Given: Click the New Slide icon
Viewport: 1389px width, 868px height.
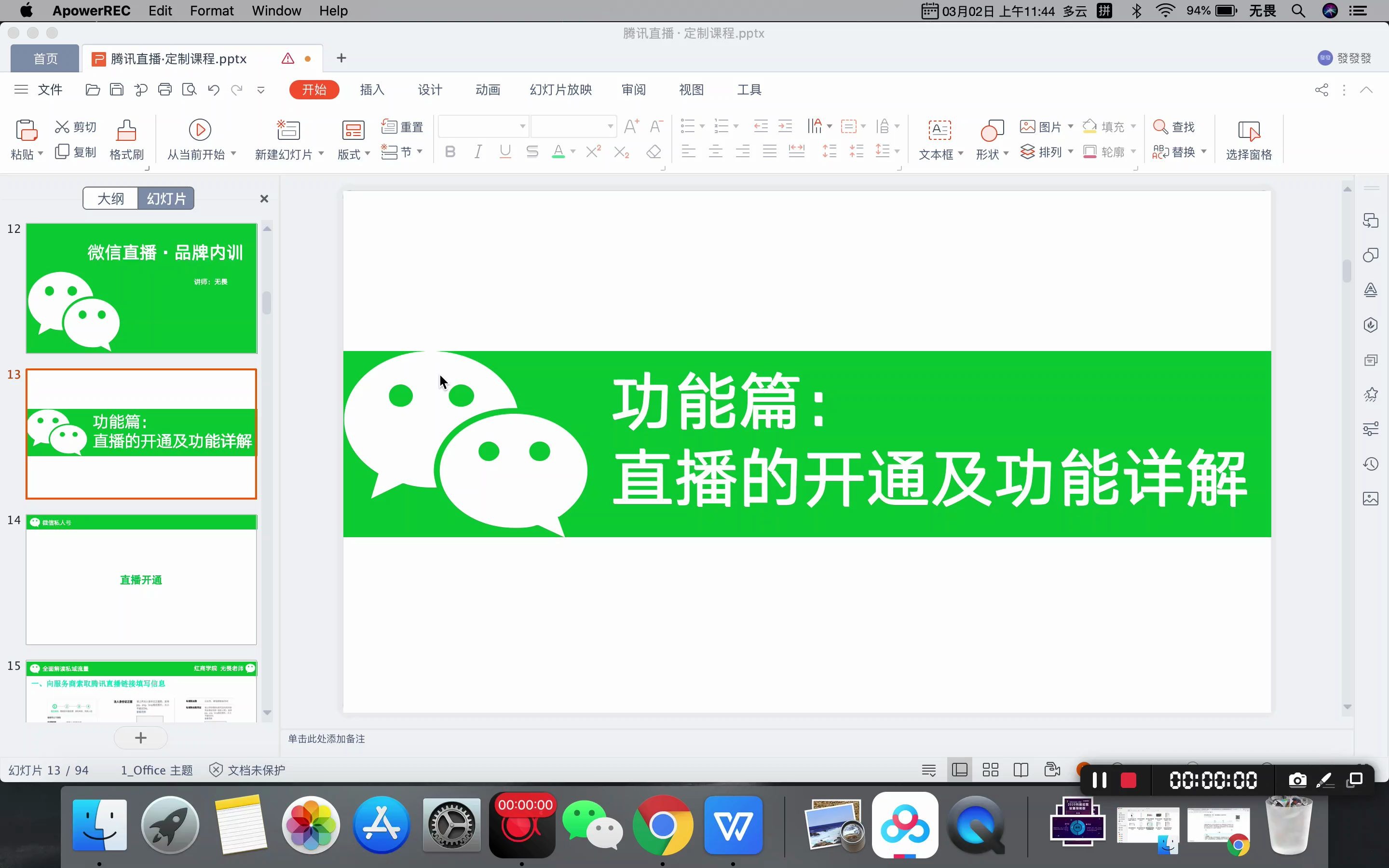Looking at the screenshot, I should (288, 130).
